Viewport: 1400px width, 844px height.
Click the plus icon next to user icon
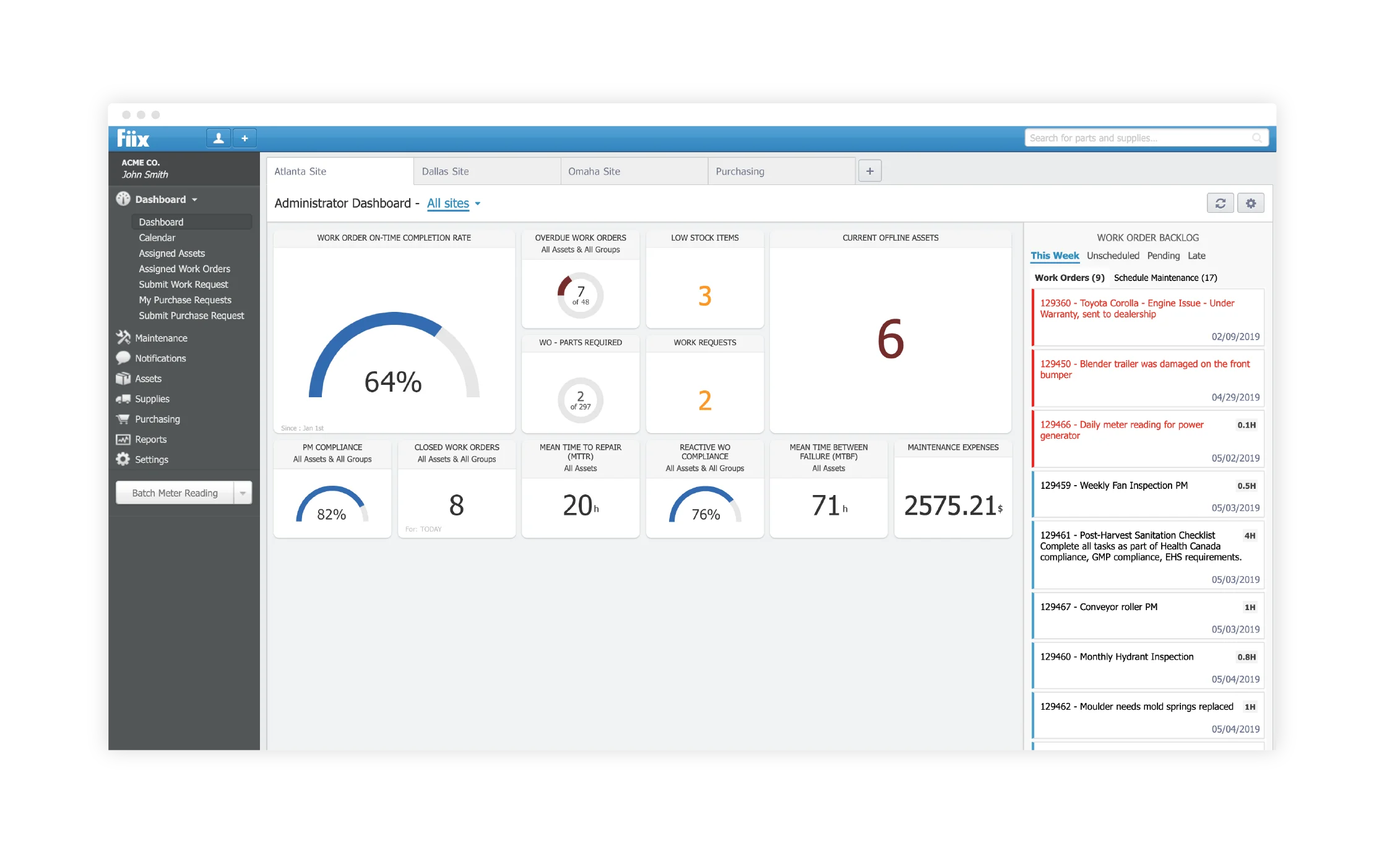pos(244,138)
